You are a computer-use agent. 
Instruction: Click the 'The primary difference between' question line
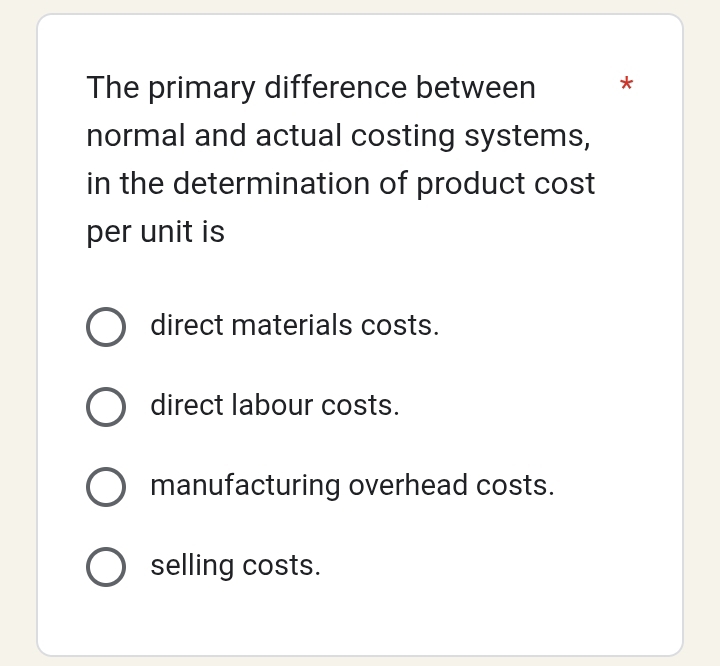tap(311, 88)
